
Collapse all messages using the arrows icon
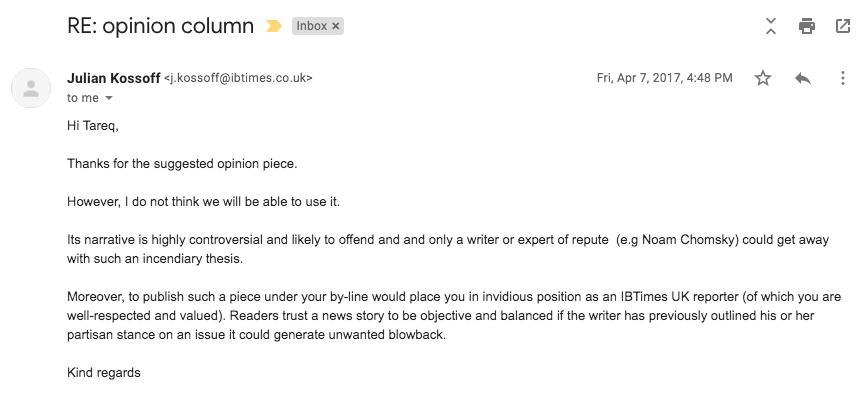[771, 26]
